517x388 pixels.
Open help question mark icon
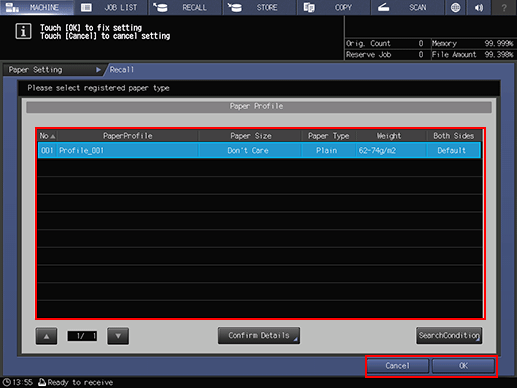[x=504, y=7]
